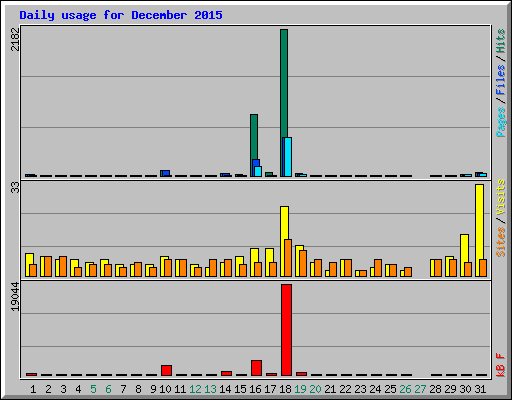Viewport: 512px width, 400px height.
Task: Click day label 4 on the x-axis
Action: pos(78,389)
